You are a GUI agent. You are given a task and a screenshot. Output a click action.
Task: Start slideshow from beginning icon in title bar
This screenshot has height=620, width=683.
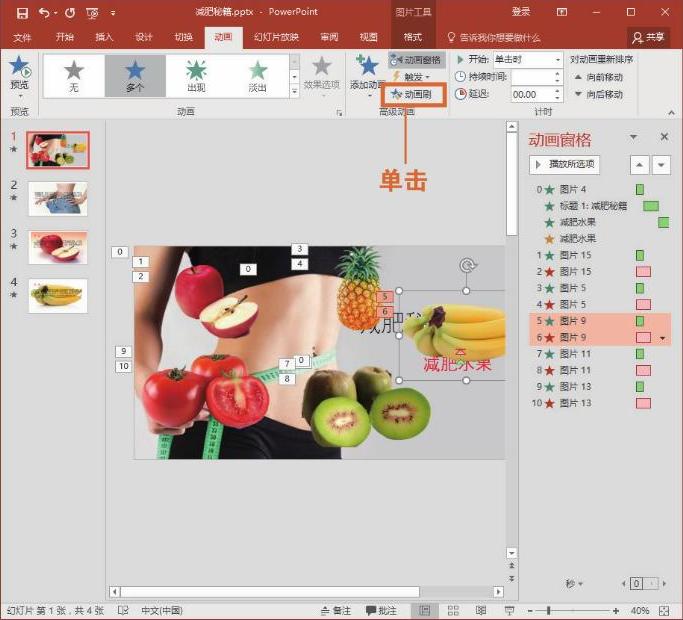[92, 13]
